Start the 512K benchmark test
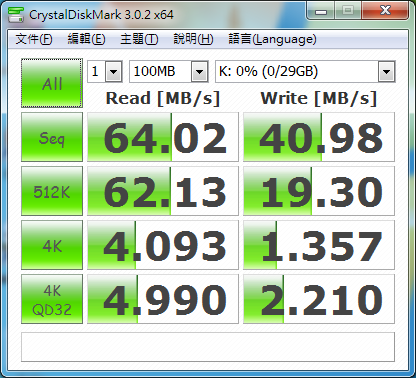The width and height of the screenshot is (416, 378). 52,191
